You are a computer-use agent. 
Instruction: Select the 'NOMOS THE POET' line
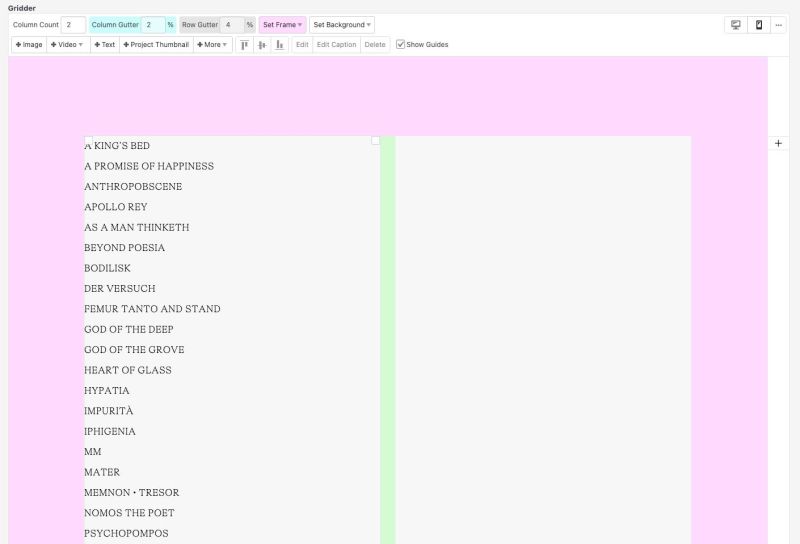(129, 513)
